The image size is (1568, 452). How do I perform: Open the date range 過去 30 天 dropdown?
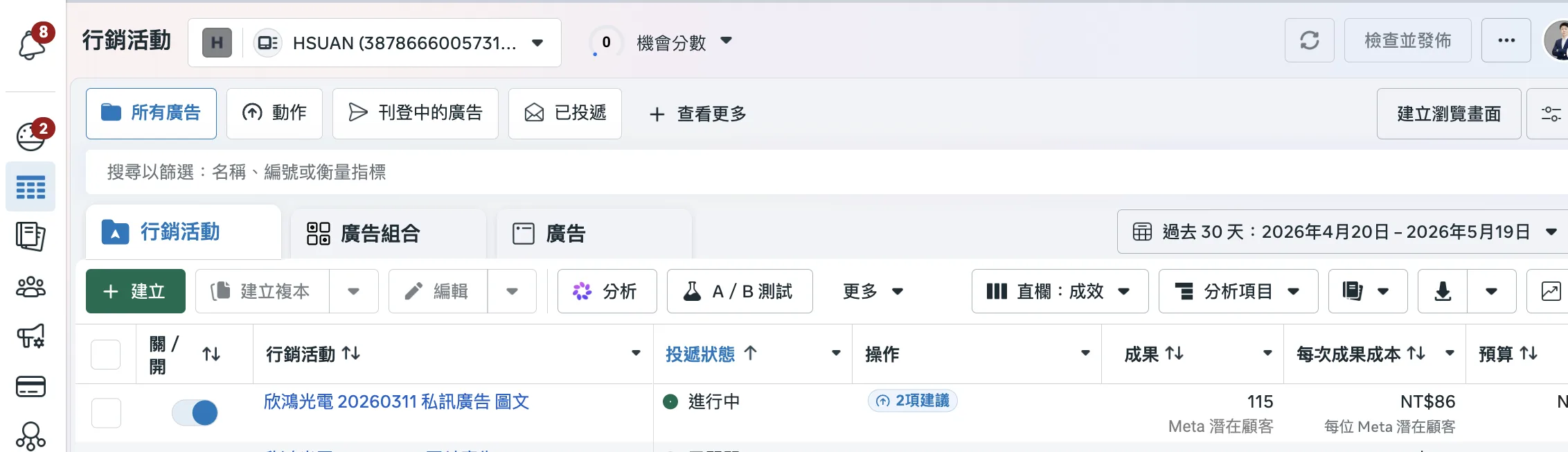tap(1344, 232)
